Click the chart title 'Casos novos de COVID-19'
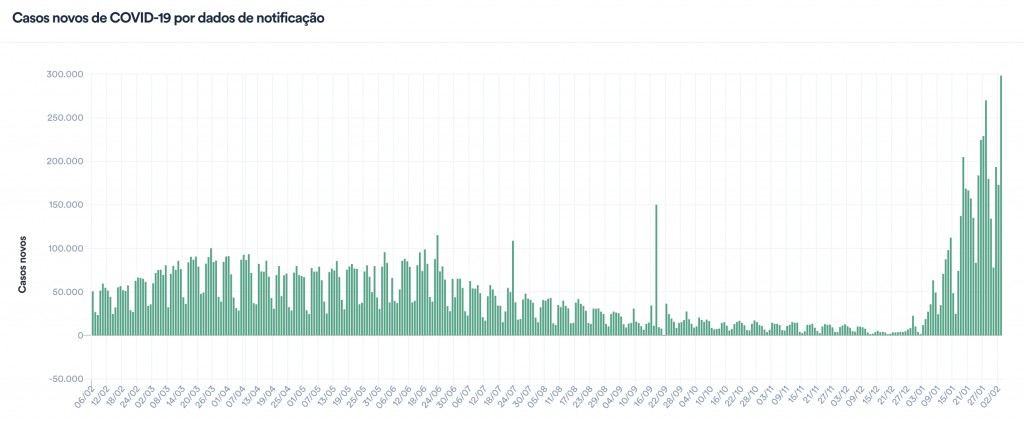This screenshot has height=425, width=1024. coord(167,19)
